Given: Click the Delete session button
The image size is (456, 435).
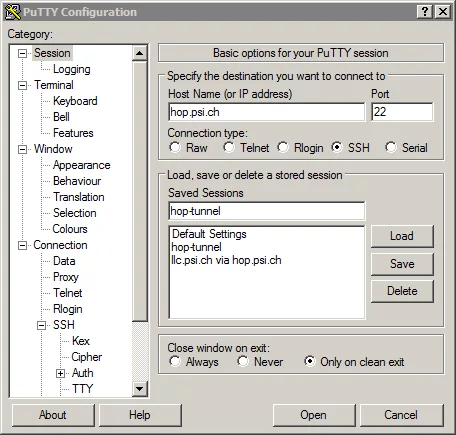Looking at the screenshot, I should coord(402,291).
